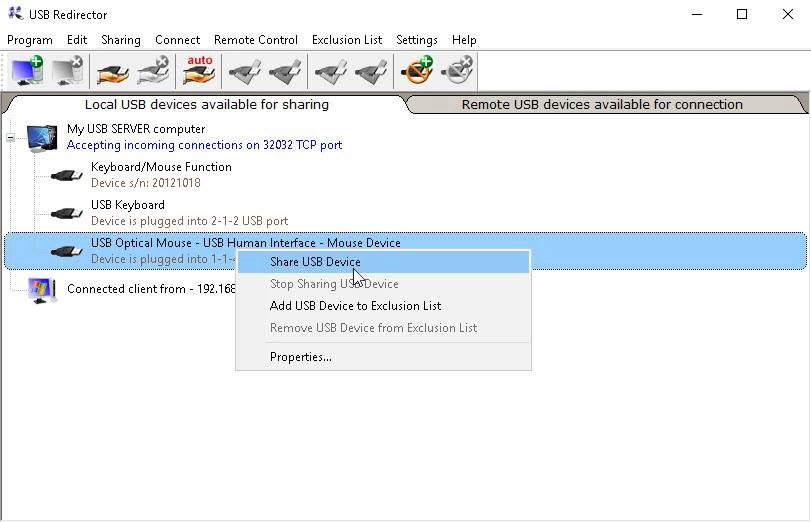Select the USB Optical Mouse device row

(x=406, y=251)
